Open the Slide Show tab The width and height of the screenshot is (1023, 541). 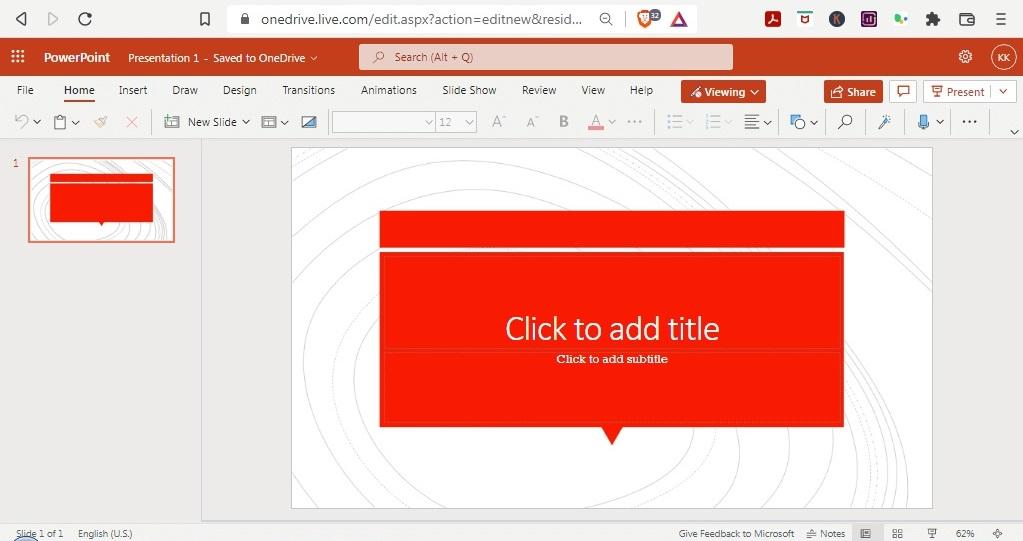(469, 90)
